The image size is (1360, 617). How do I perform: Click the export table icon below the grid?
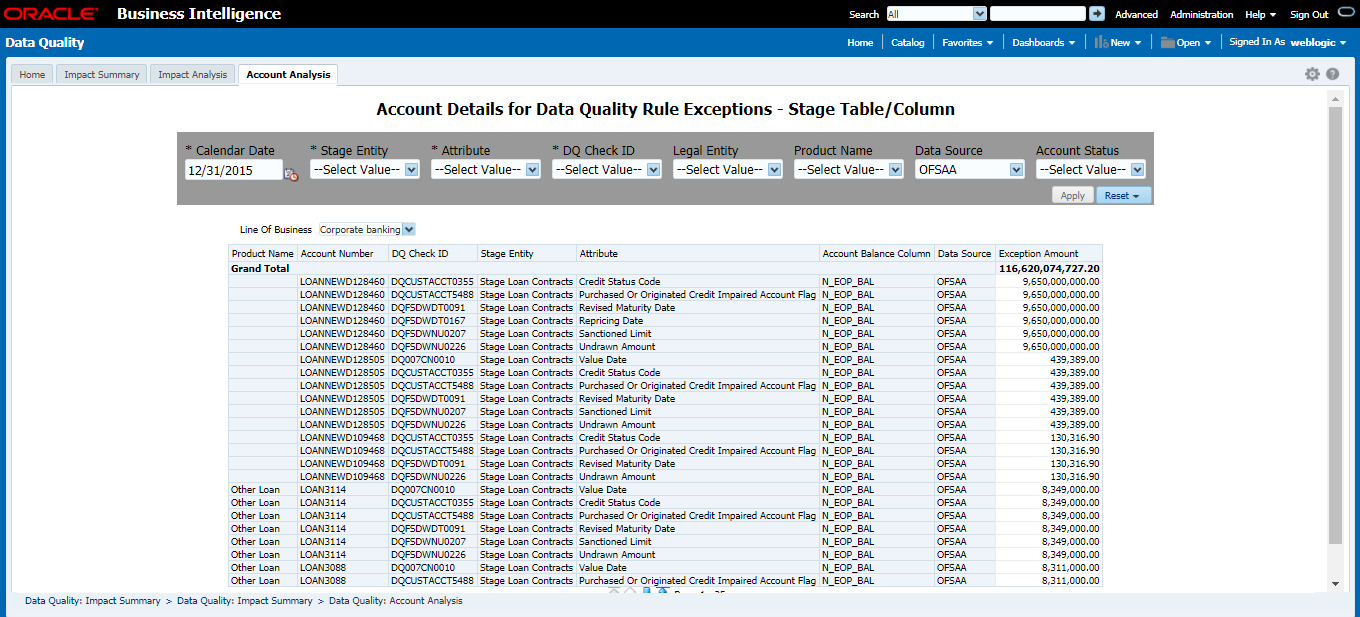(662, 592)
